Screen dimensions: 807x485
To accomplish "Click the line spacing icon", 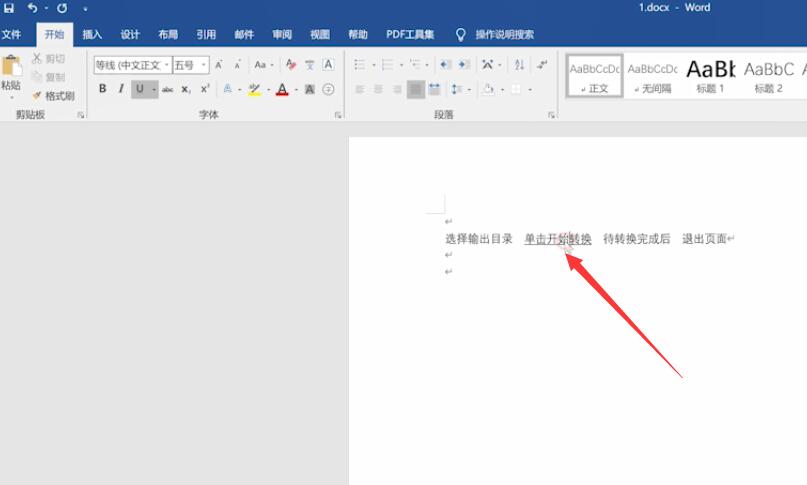I will click(456, 90).
